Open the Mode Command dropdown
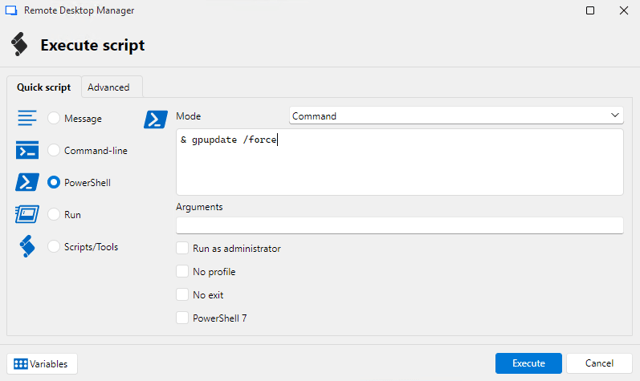Screen dimensions: 640x381 (456, 116)
